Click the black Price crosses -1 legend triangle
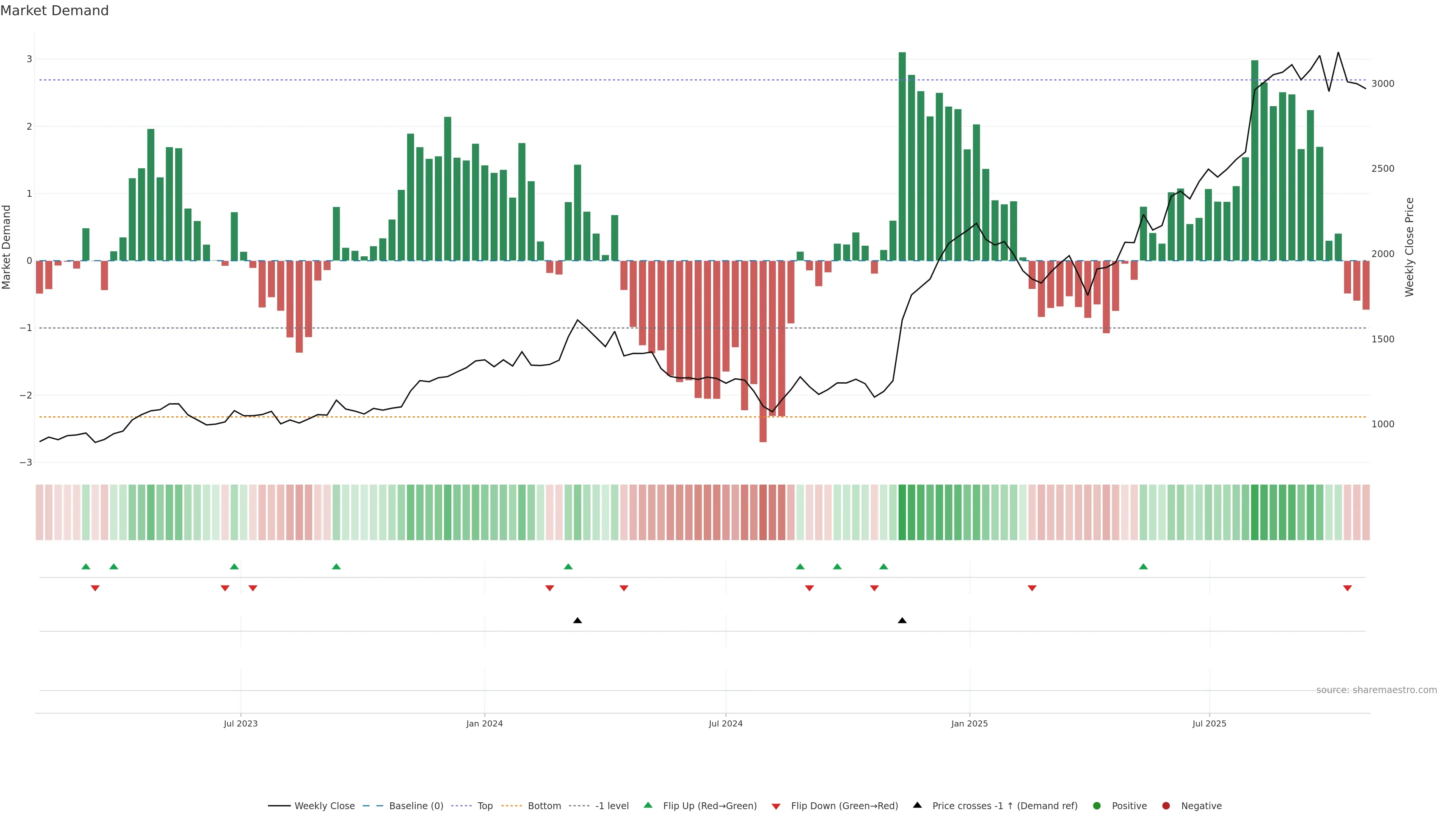The height and width of the screenshot is (819, 1456). pyautogui.click(x=917, y=805)
